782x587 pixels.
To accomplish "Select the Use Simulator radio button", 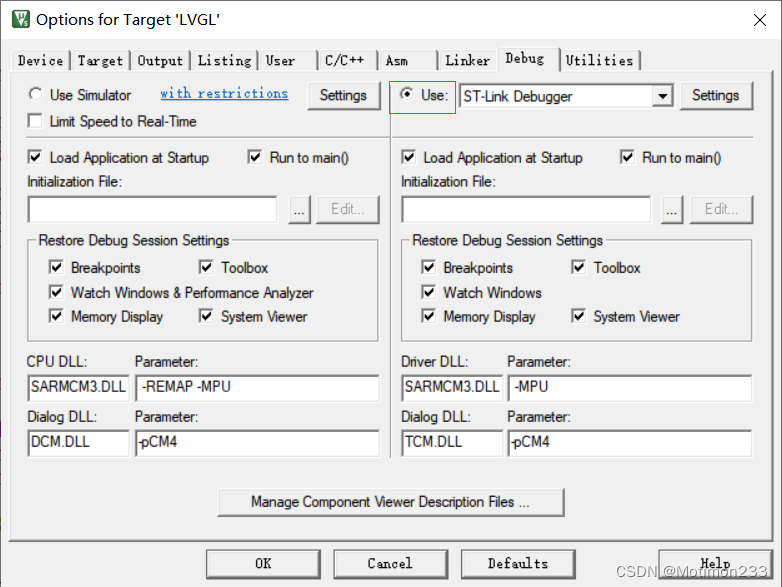I will 35,94.
